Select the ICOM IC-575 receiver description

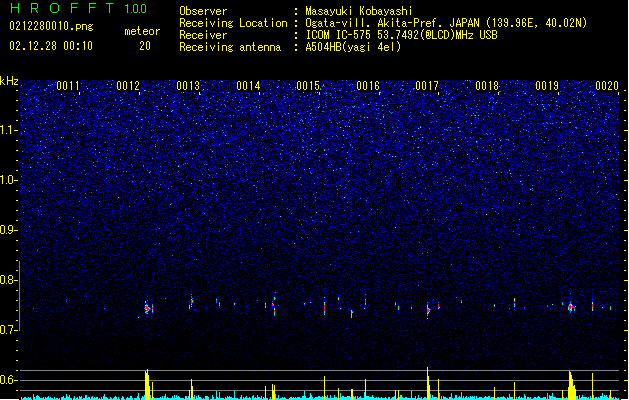[401, 35]
